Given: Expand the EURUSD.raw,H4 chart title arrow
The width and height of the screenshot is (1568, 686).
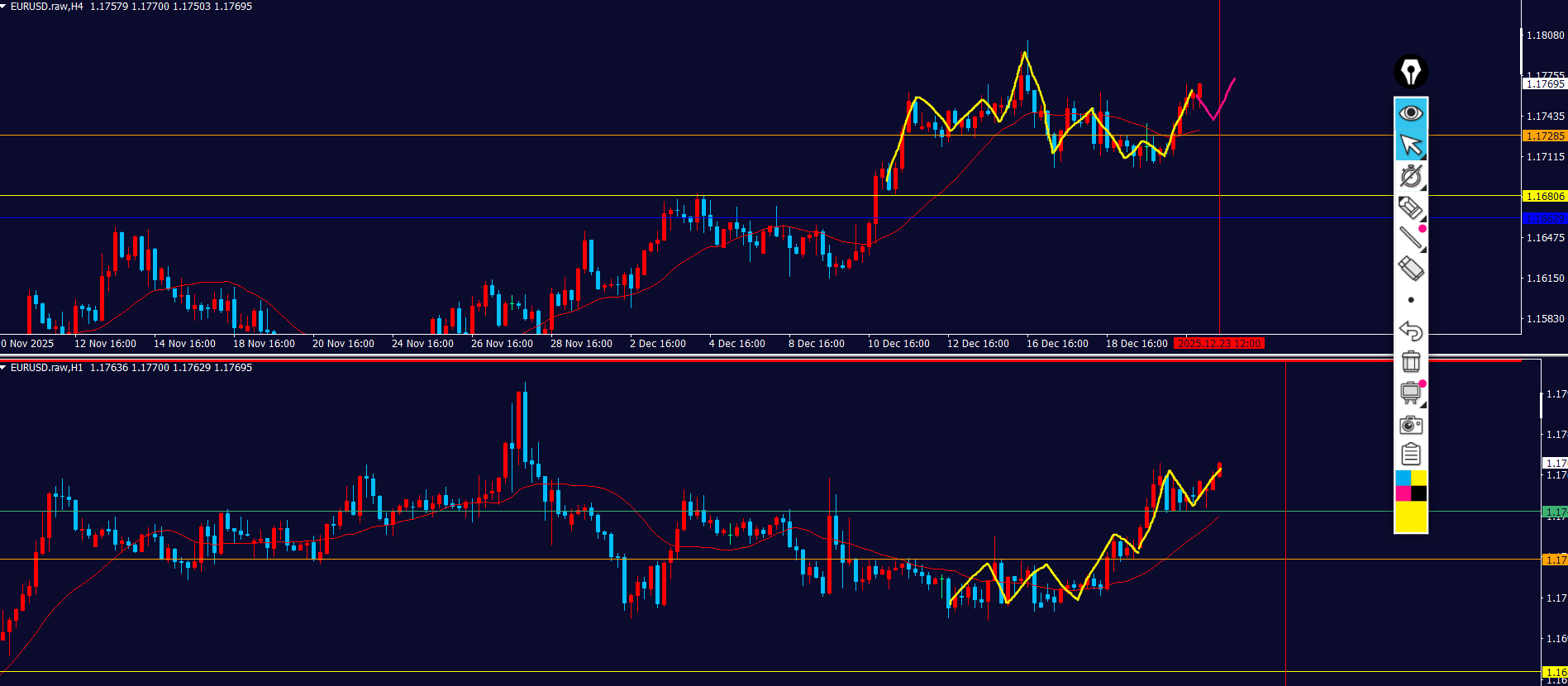Looking at the screenshot, I should point(4,7).
